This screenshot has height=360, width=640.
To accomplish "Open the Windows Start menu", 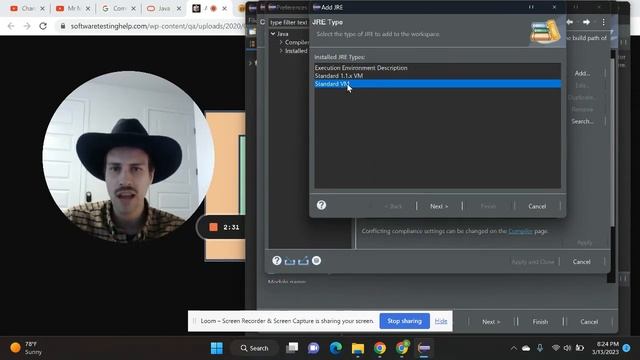I will [217, 348].
